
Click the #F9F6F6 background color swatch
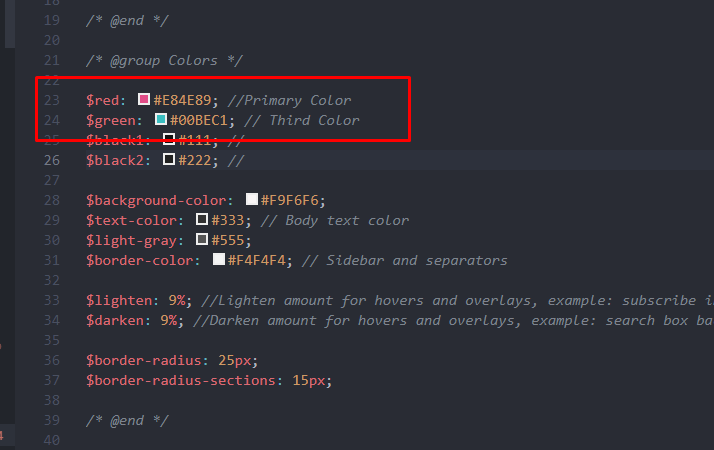252,199
